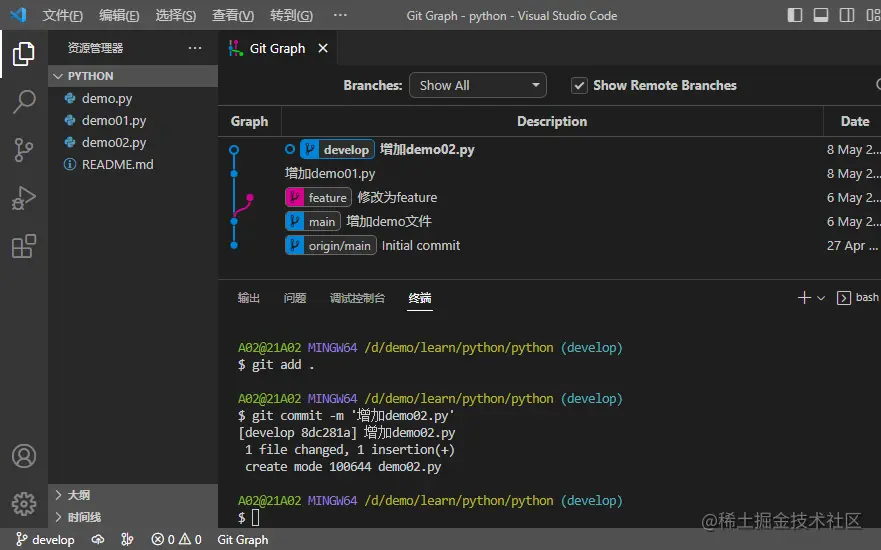
Task: Toggle Show Remote Branches checkbox
Action: 579,85
